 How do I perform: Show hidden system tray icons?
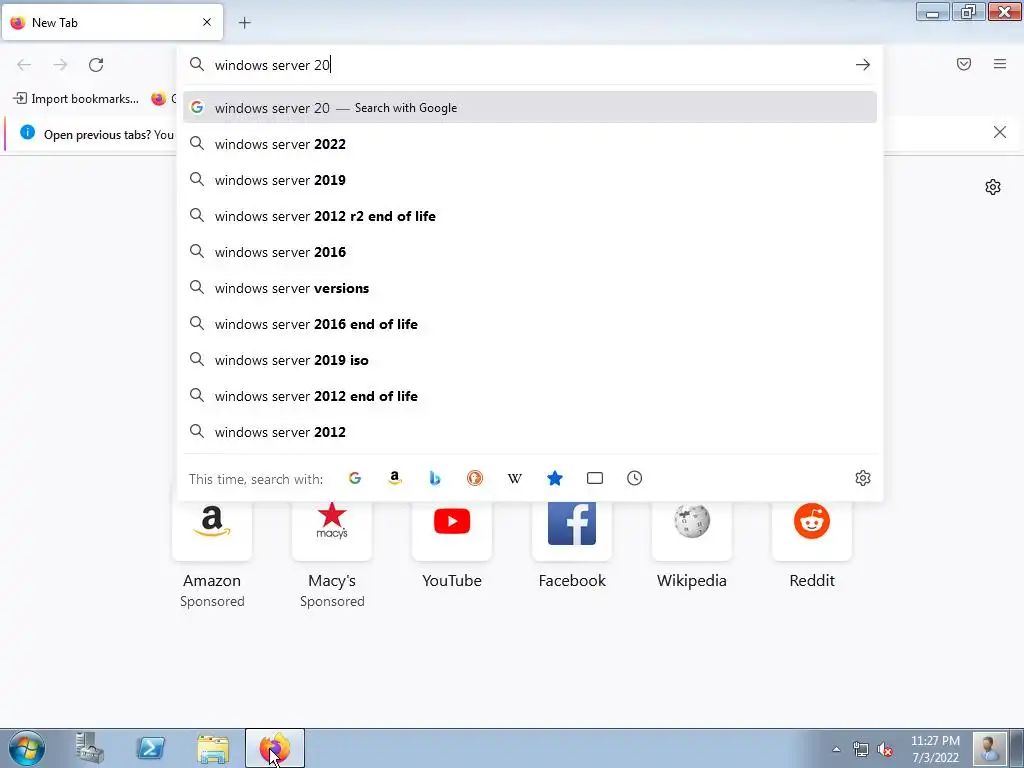pos(836,749)
